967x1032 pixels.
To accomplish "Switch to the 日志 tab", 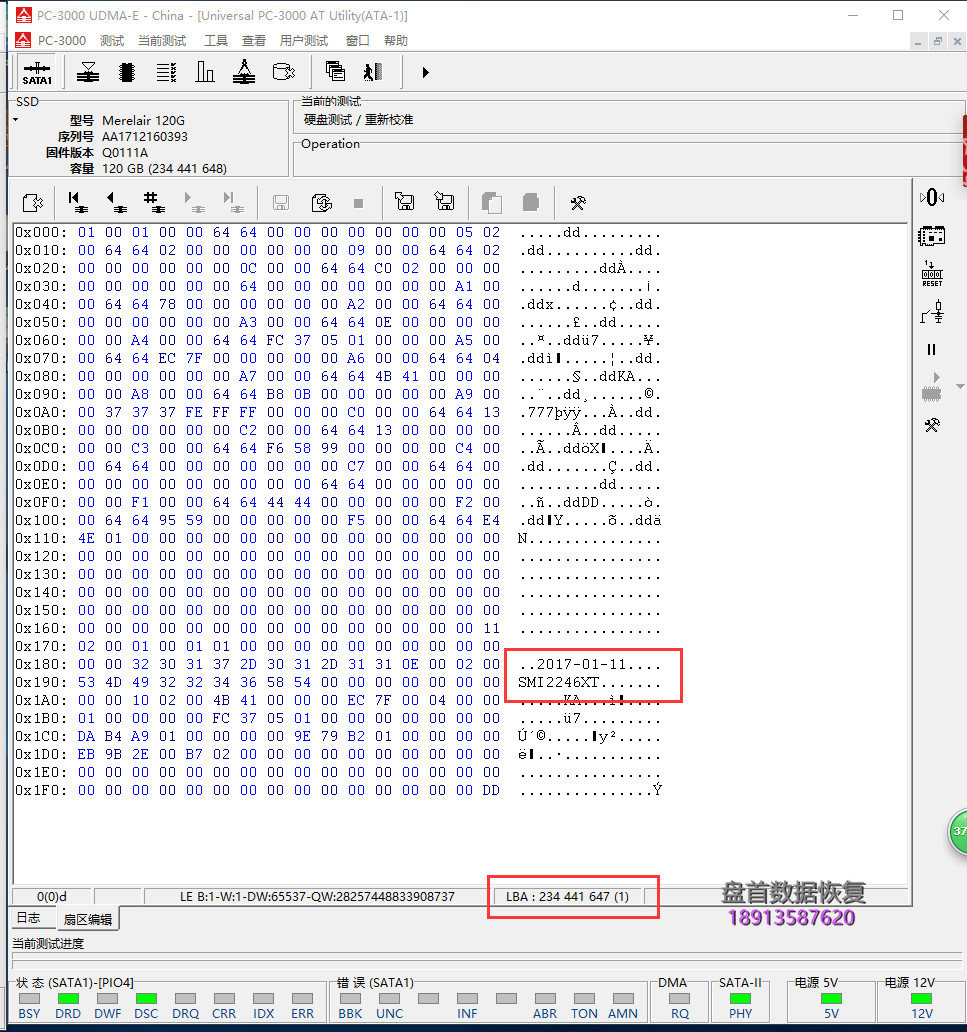I will point(28,918).
